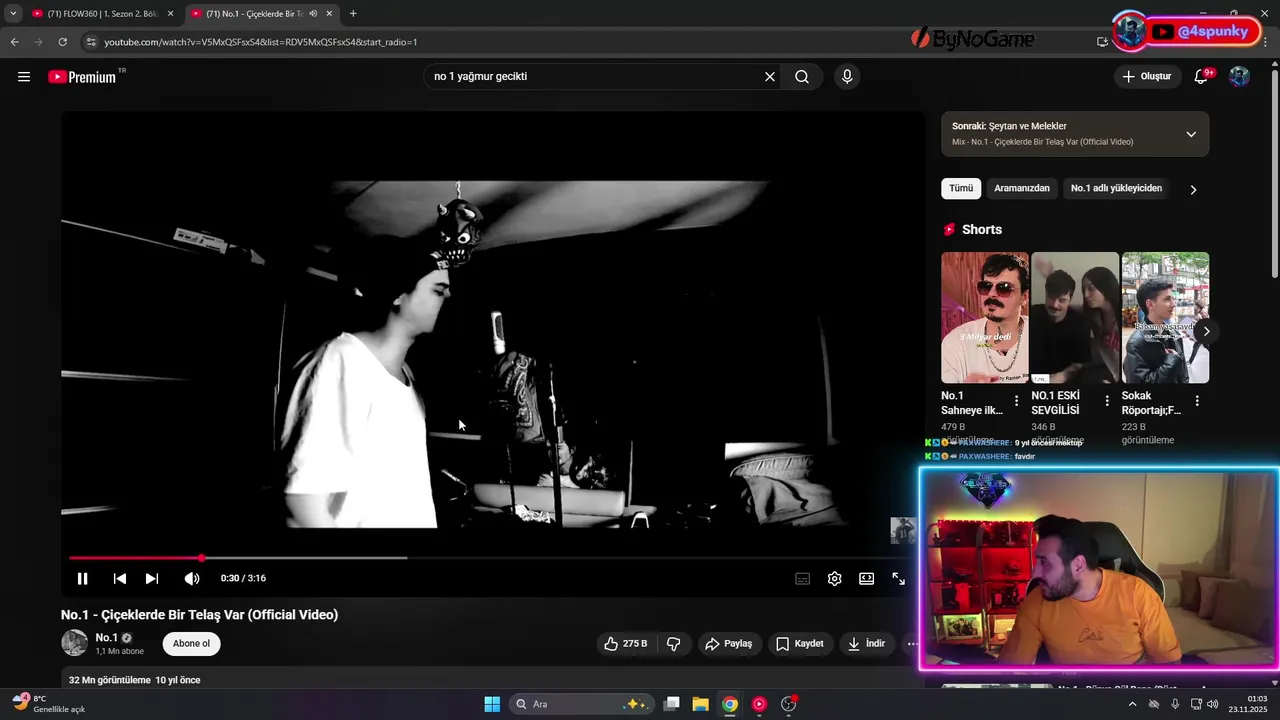Viewport: 1280px width, 720px height.
Task: Close the FLOW360 browser tab
Action: [x=170, y=14]
